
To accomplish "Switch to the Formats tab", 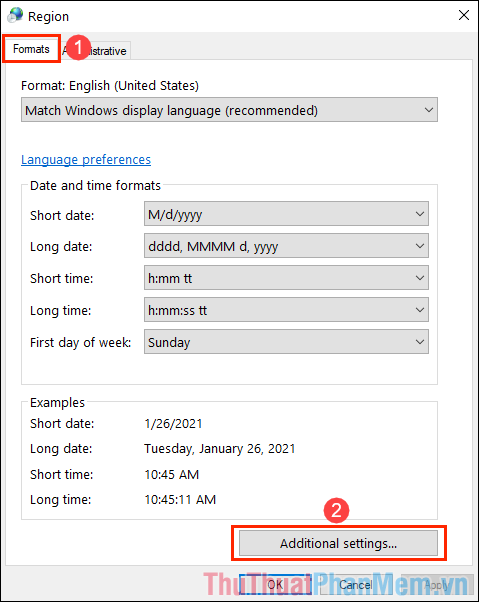I will pyautogui.click(x=31, y=49).
